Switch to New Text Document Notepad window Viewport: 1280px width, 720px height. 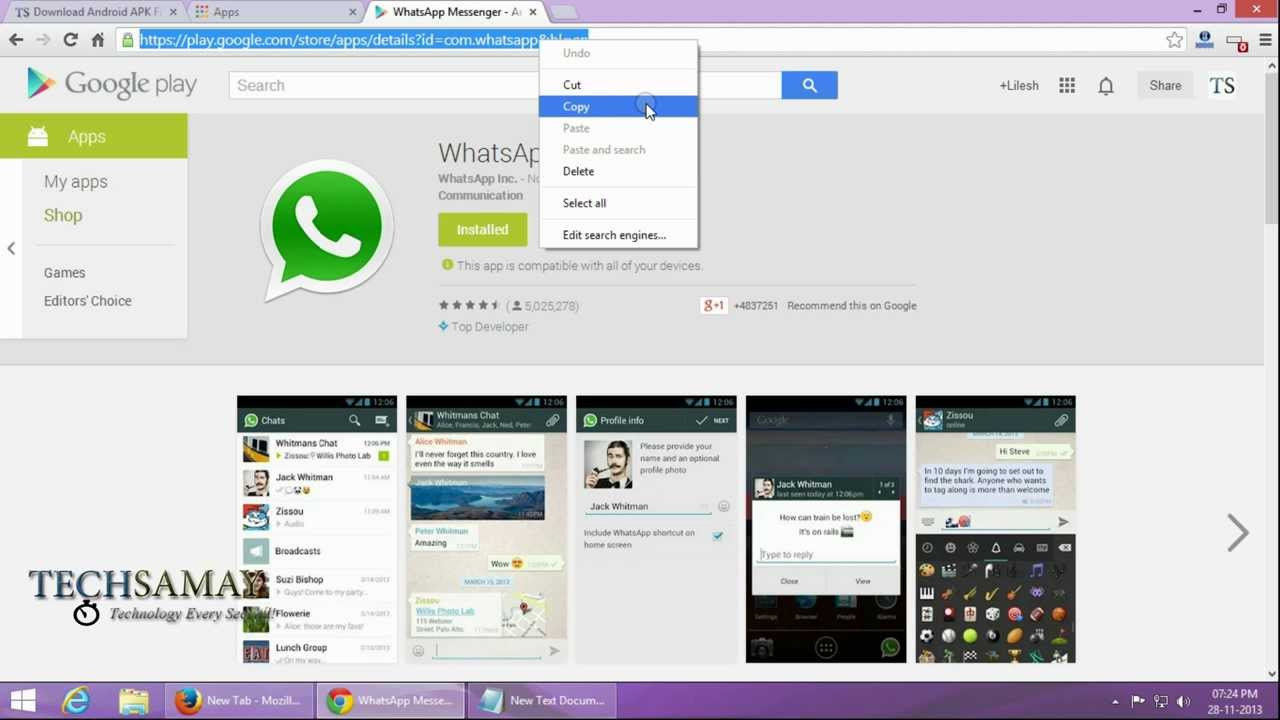[x=542, y=700]
